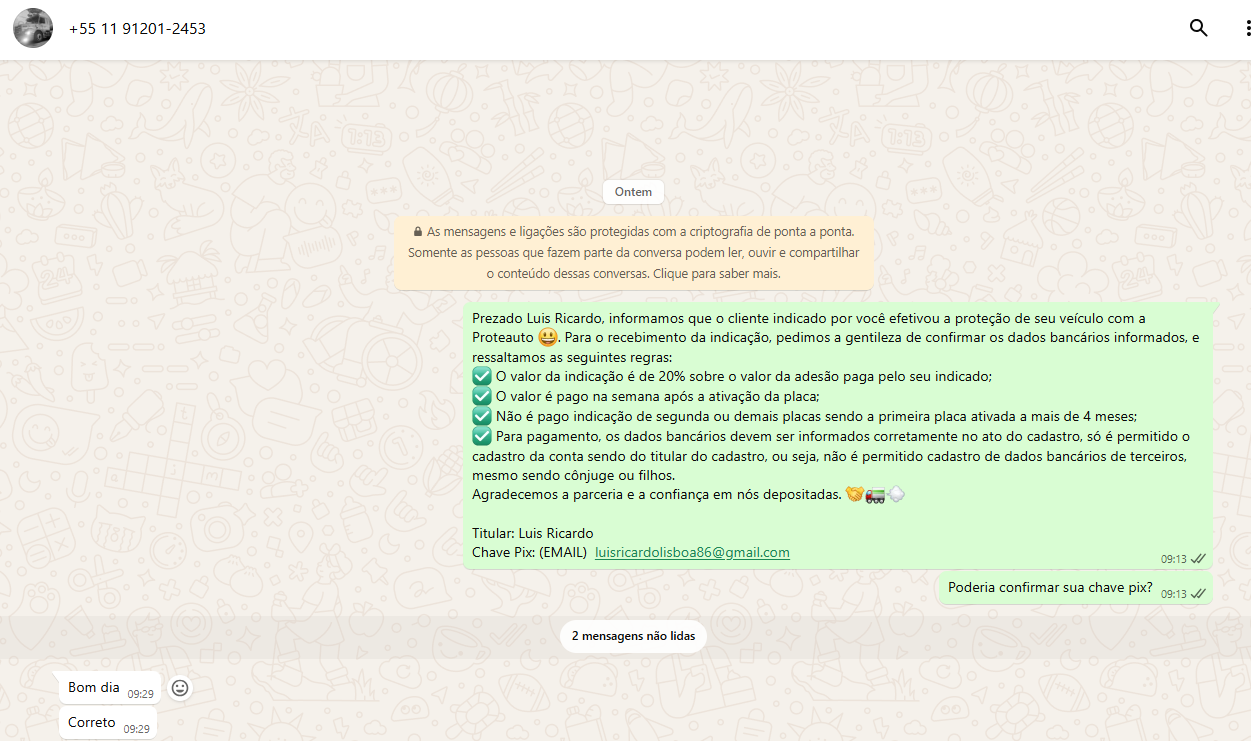Screen dimensions: 1251x741
Task: Click the end-to-end encryption notice
Action: pyautogui.click(x=633, y=253)
